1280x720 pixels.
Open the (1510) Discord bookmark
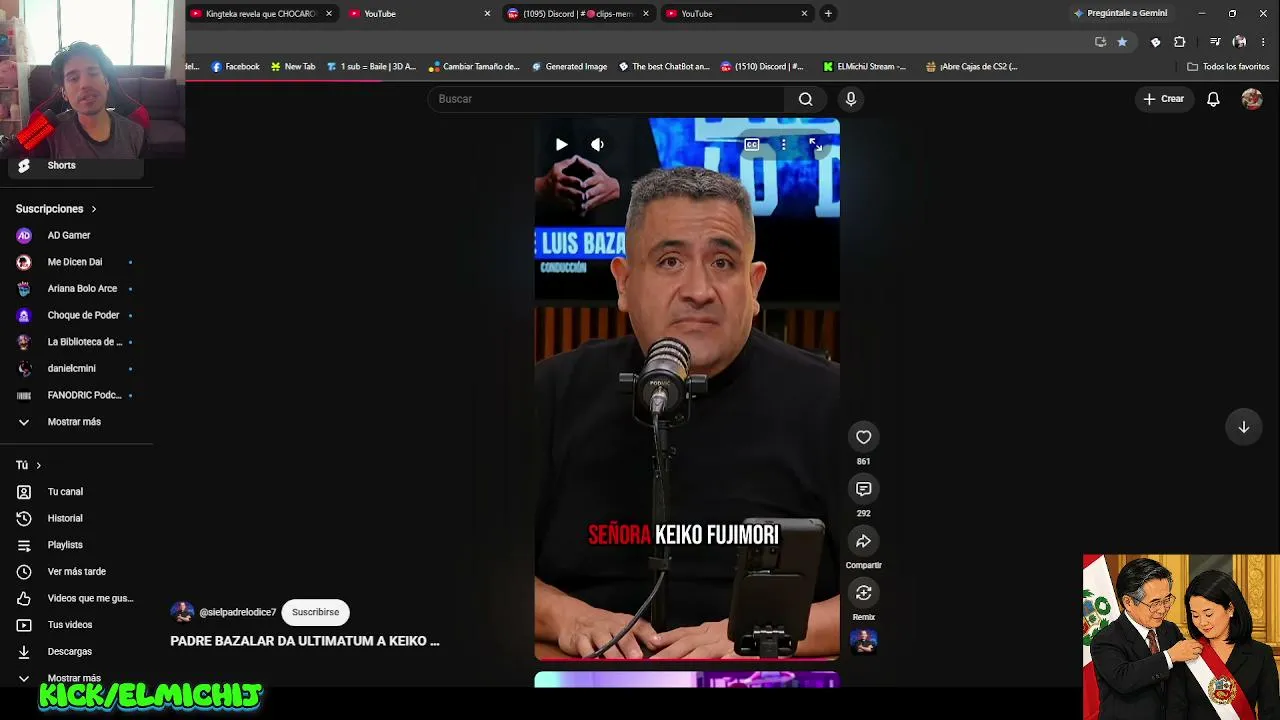(x=762, y=67)
